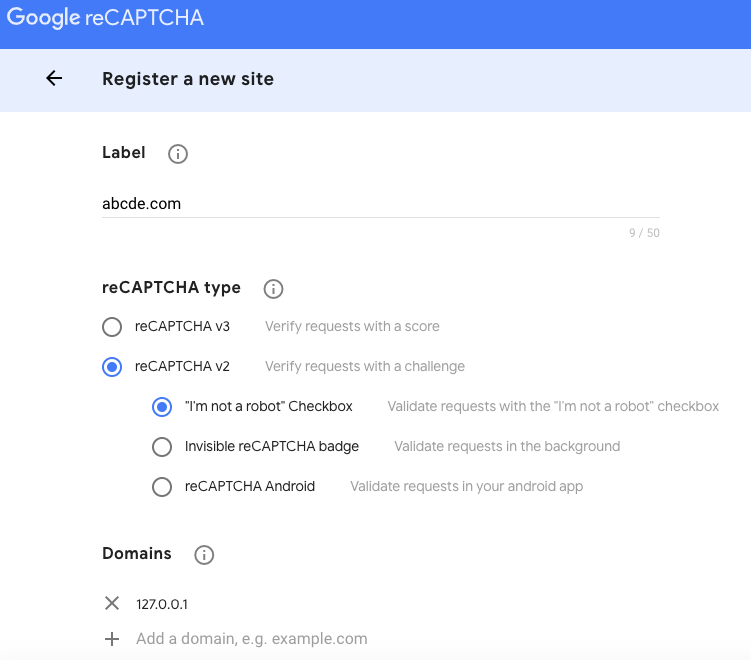Click the Validate requests with the "I'm not a robot" checkbox text
Viewport: 751px width, 660px height.
(553, 406)
